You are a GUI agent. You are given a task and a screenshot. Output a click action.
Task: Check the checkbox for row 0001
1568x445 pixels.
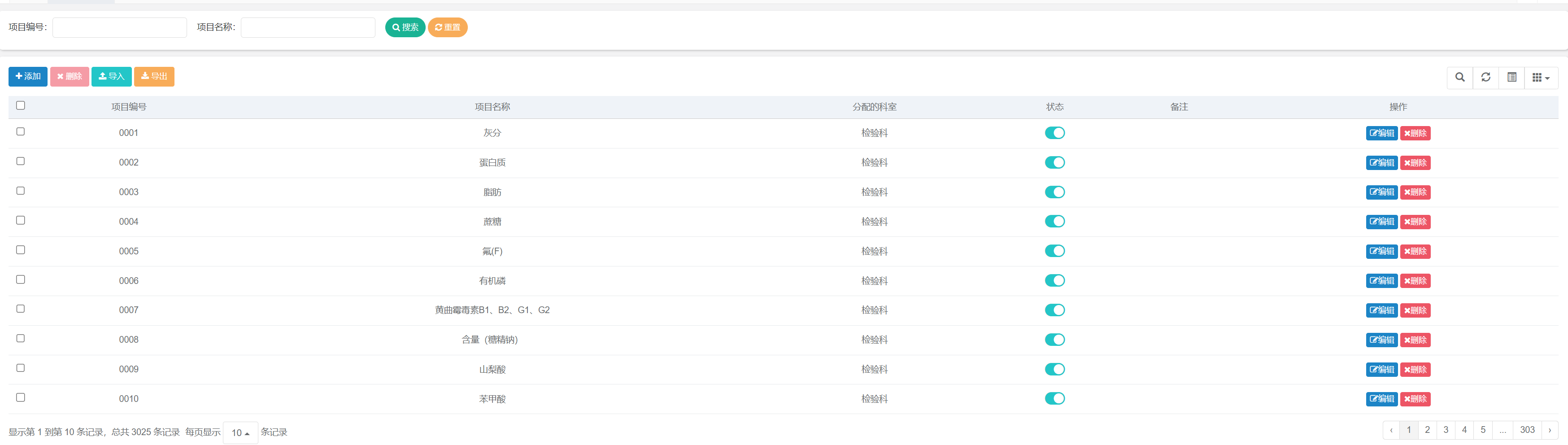point(21,131)
